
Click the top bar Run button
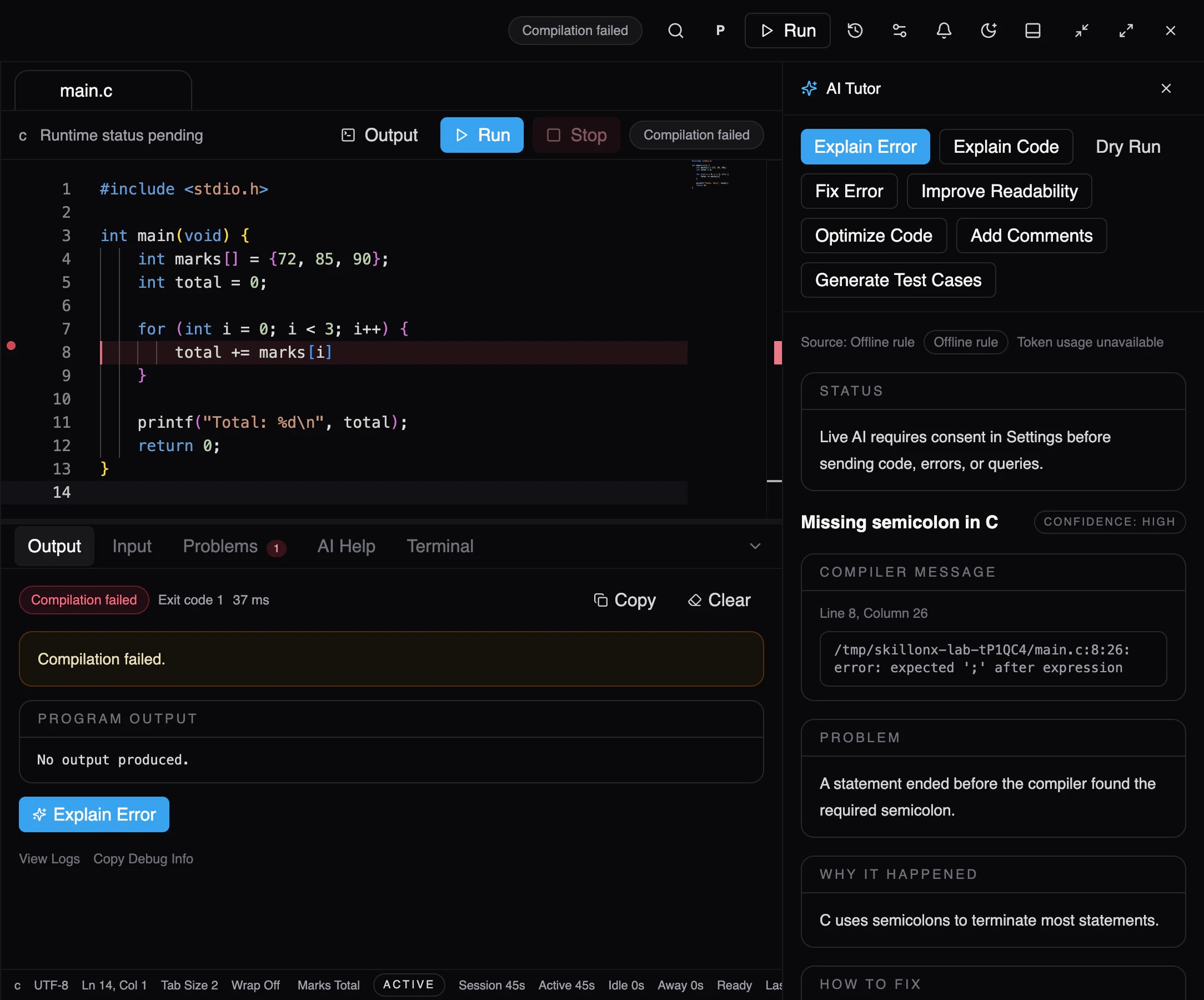pyautogui.click(x=787, y=31)
